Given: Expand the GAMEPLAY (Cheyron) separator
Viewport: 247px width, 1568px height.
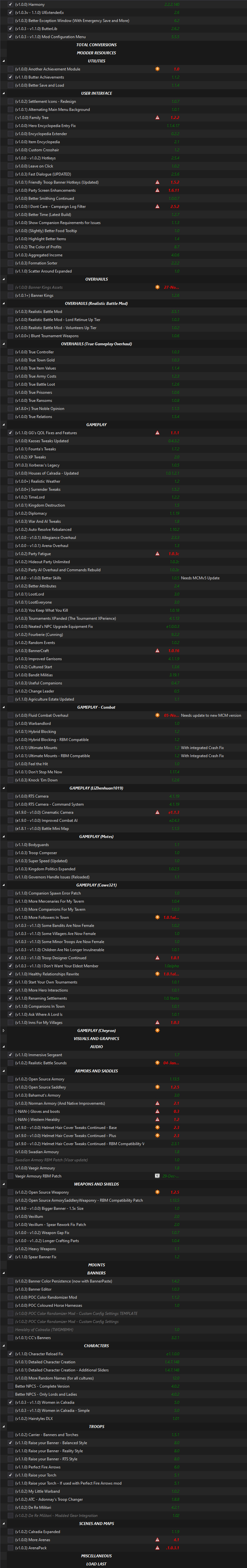Looking at the screenshot, I should 4,1031.
